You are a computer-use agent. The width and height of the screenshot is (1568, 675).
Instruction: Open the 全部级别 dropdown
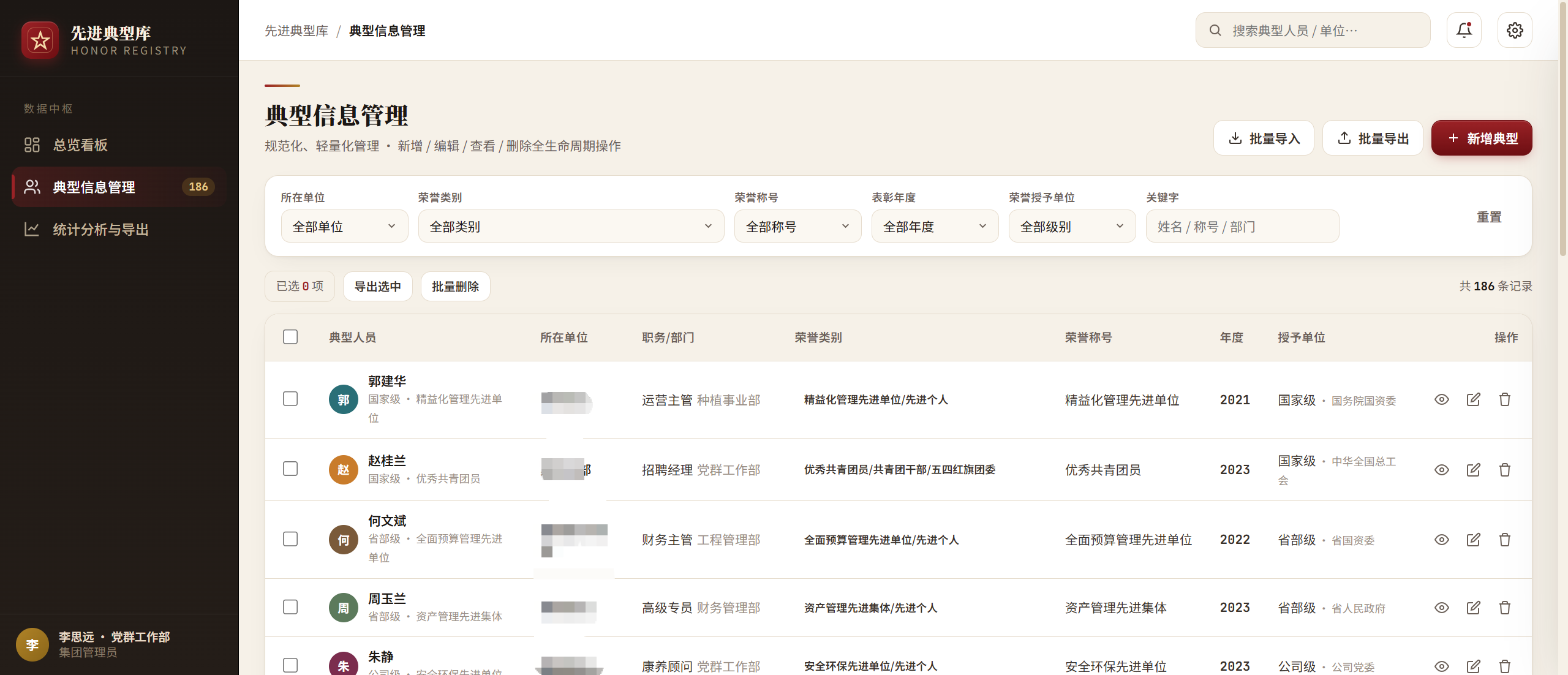point(1072,226)
